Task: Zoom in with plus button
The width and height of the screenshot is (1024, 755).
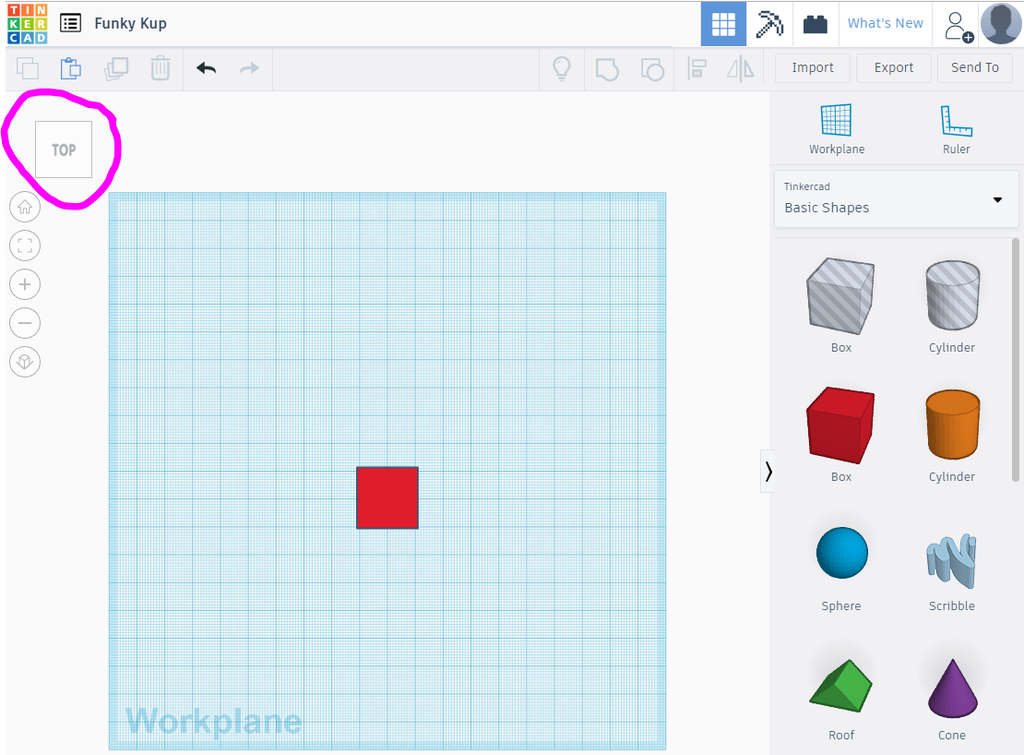Action: [25, 284]
